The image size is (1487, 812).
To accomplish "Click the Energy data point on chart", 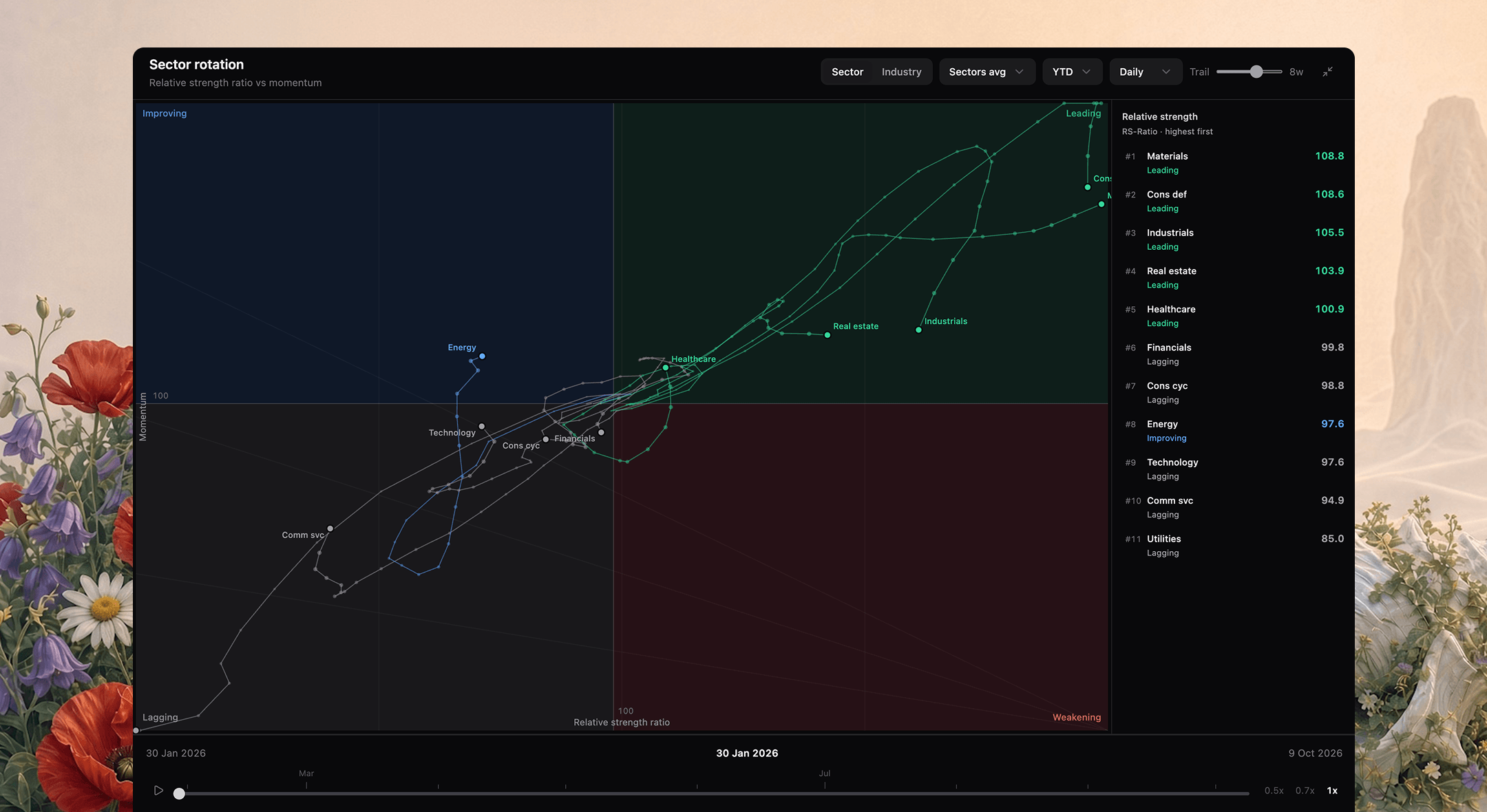I will coord(483,356).
